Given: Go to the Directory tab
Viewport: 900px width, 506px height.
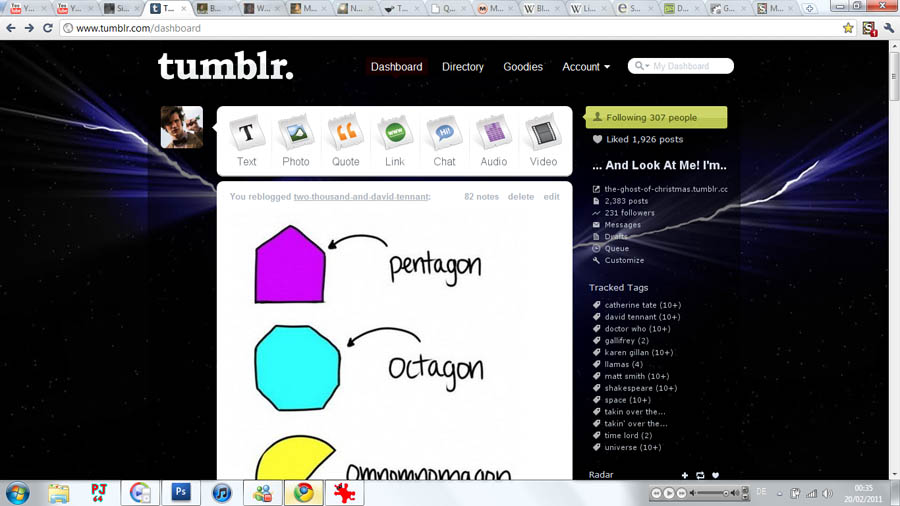Looking at the screenshot, I should click(x=463, y=67).
